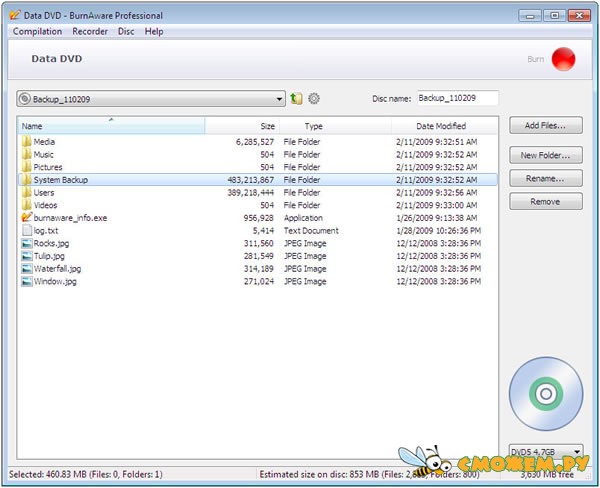The height and width of the screenshot is (488, 600).
Task: Open the Help menu
Action: [154, 31]
